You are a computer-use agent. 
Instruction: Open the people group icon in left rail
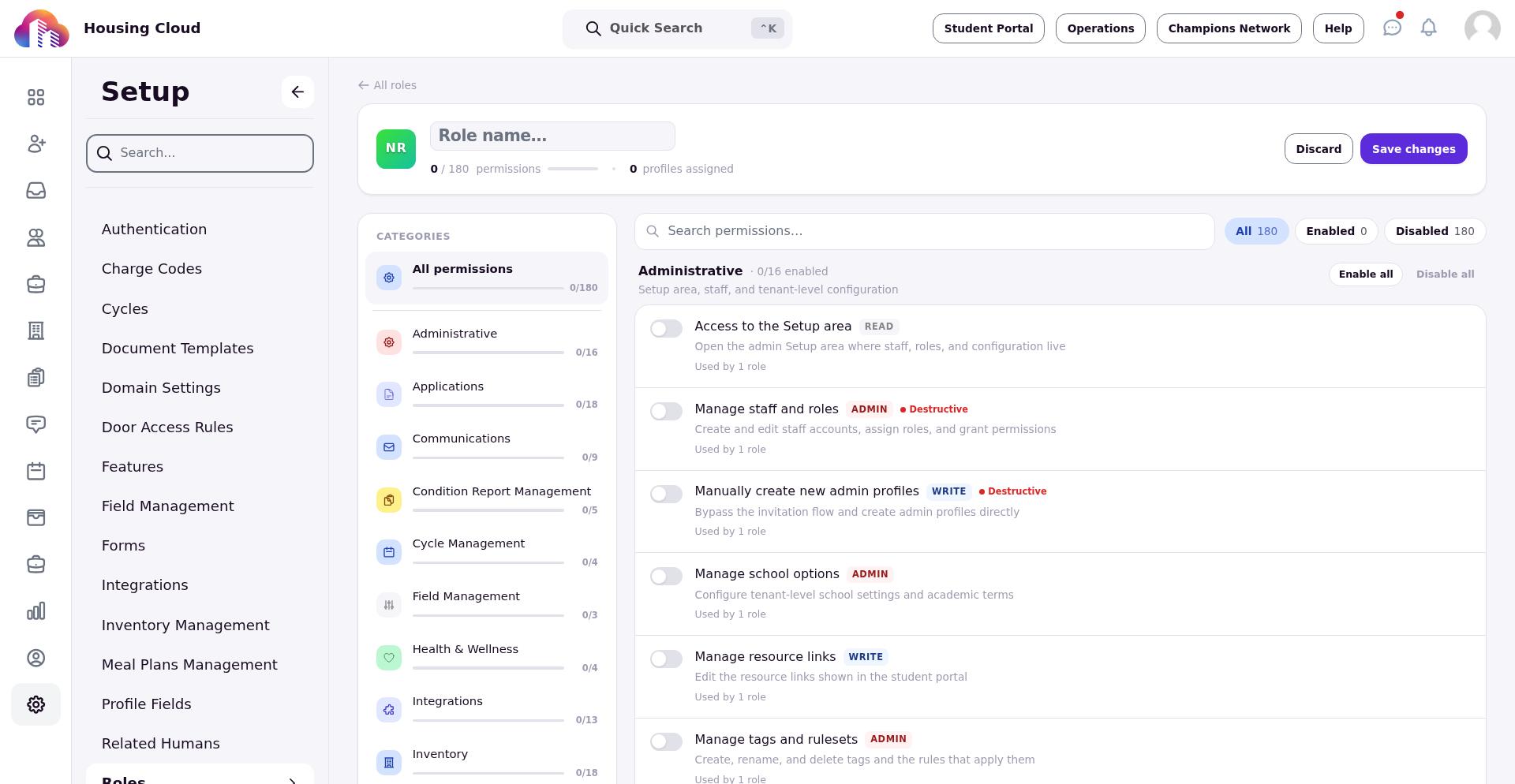[x=36, y=237]
